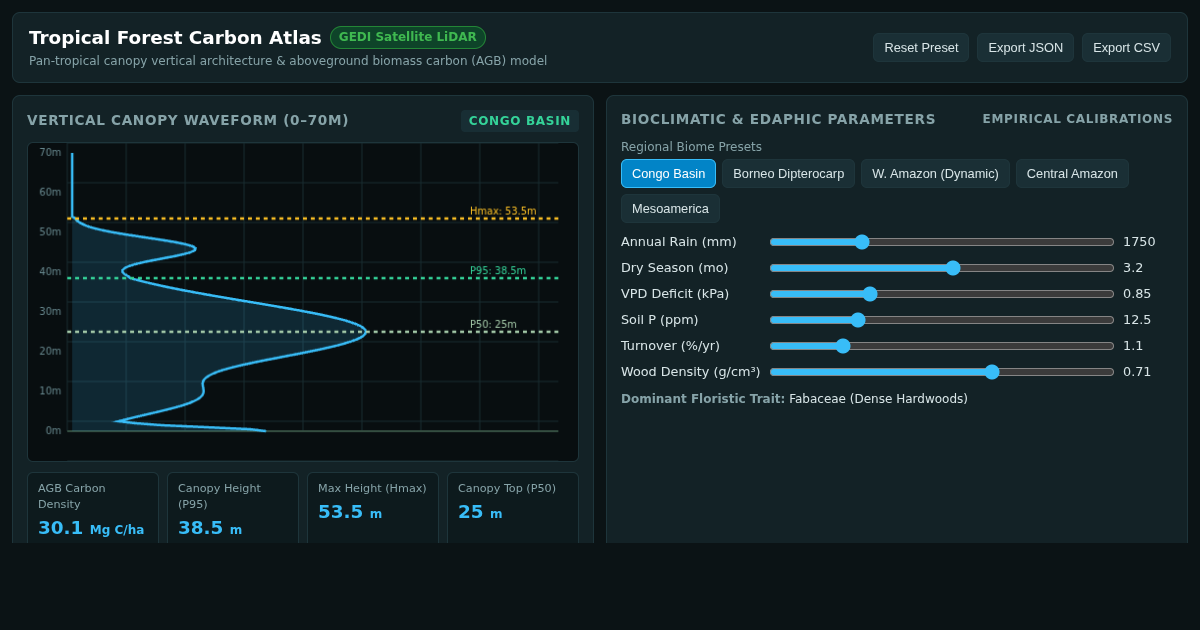The width and height of the screenshot is (1200, 630).
Task: Click the Max Height (Hmax) 53.5 m card value
Action: tap(350, 512)
